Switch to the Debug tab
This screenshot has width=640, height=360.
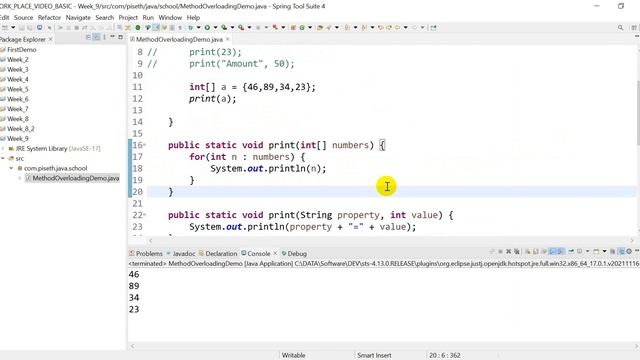tap(294, 253)
